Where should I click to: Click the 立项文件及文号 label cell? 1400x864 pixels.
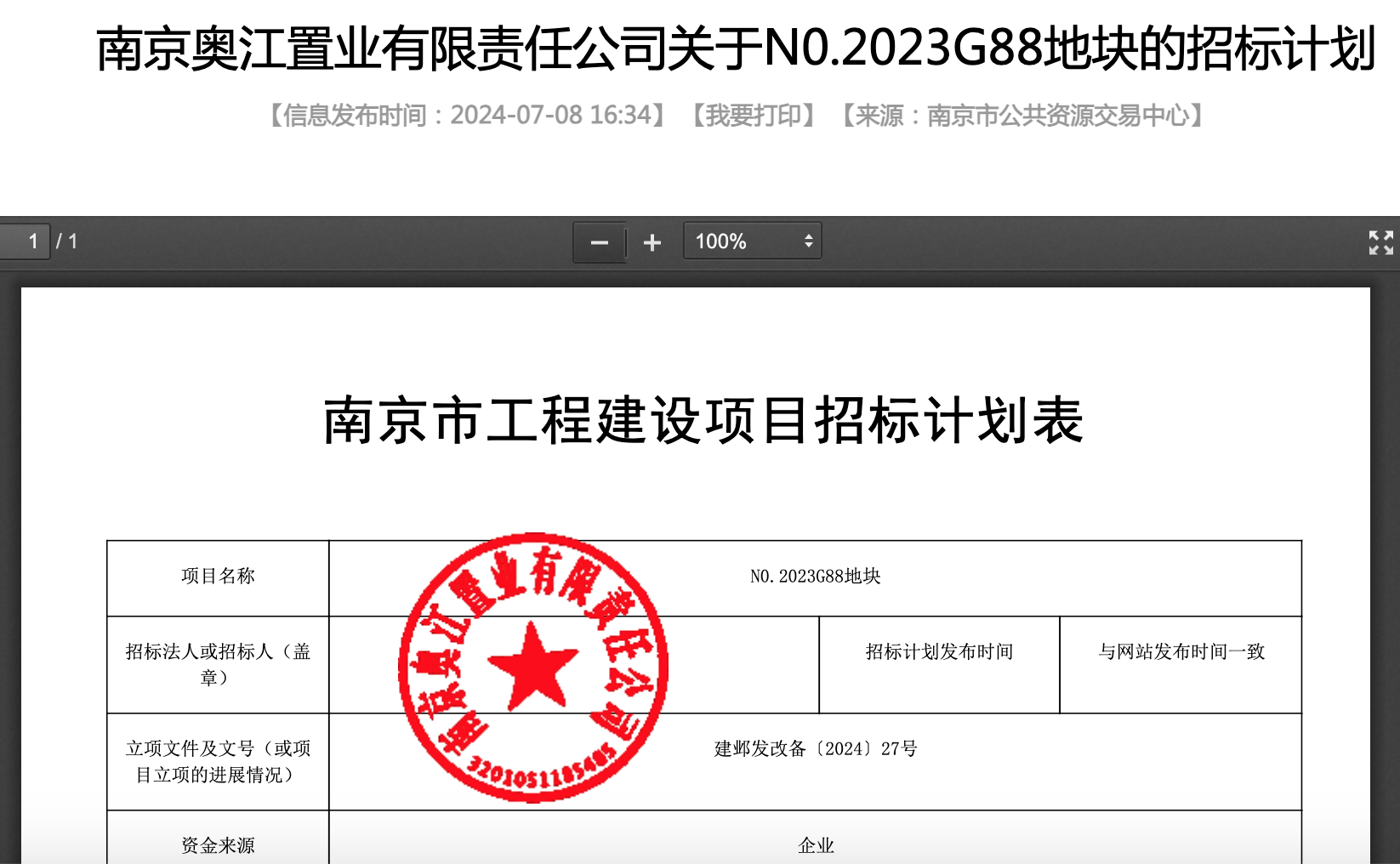click(x=218, y=762)
